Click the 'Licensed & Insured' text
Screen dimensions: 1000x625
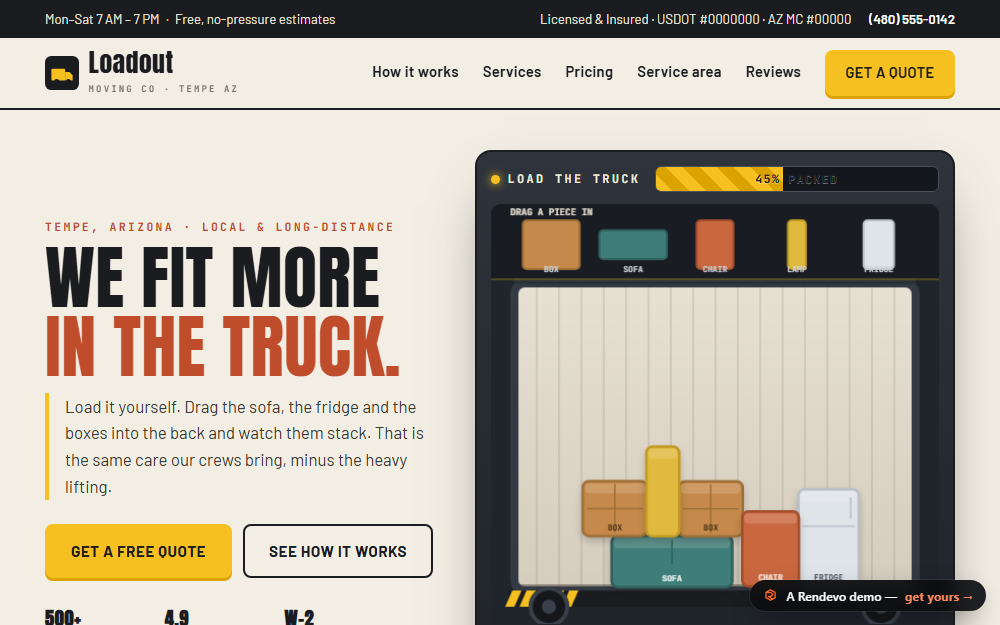[x=594, y=20]
